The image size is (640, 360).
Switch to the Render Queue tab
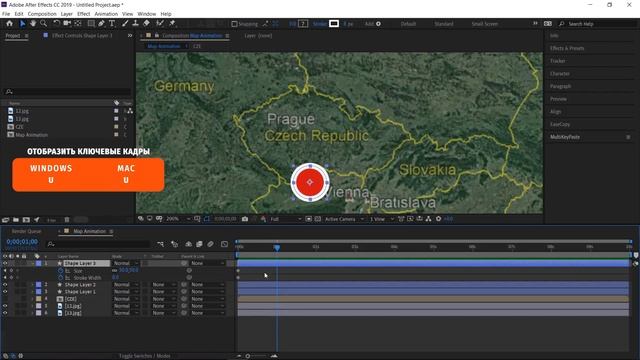pos(27,231)
